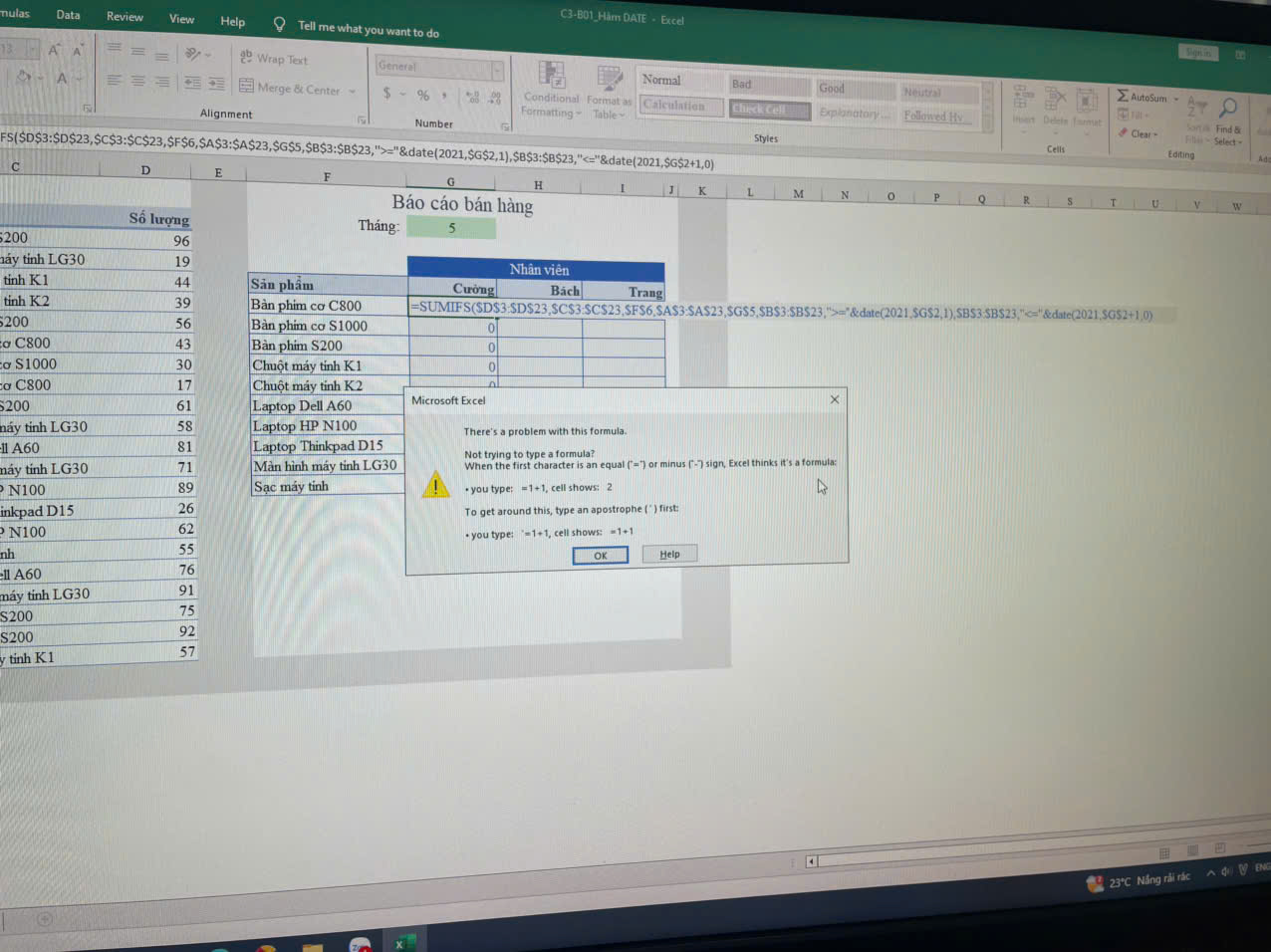
Task: Click the Align Left icon
Action: pyautogui.click(x=114, y=81)
